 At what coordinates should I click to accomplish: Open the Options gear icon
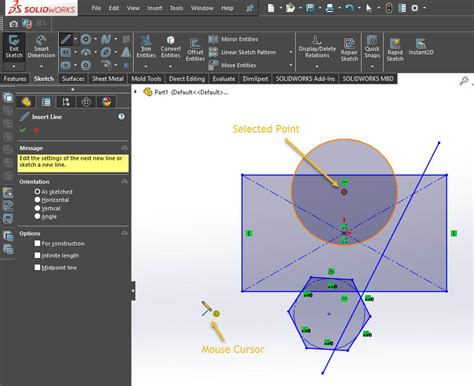[415, 8]
